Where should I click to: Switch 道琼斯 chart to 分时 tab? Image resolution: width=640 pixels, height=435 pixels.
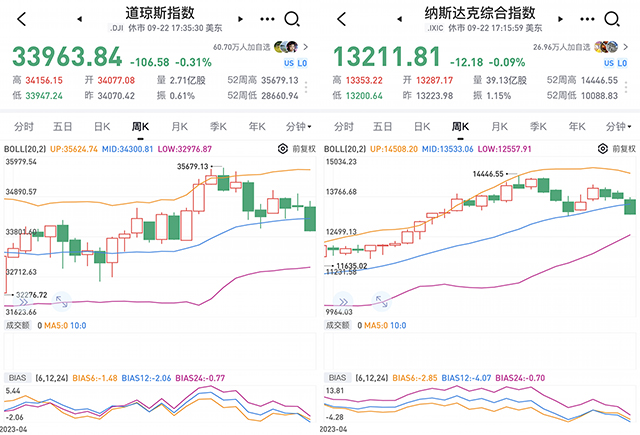[24, 127]
